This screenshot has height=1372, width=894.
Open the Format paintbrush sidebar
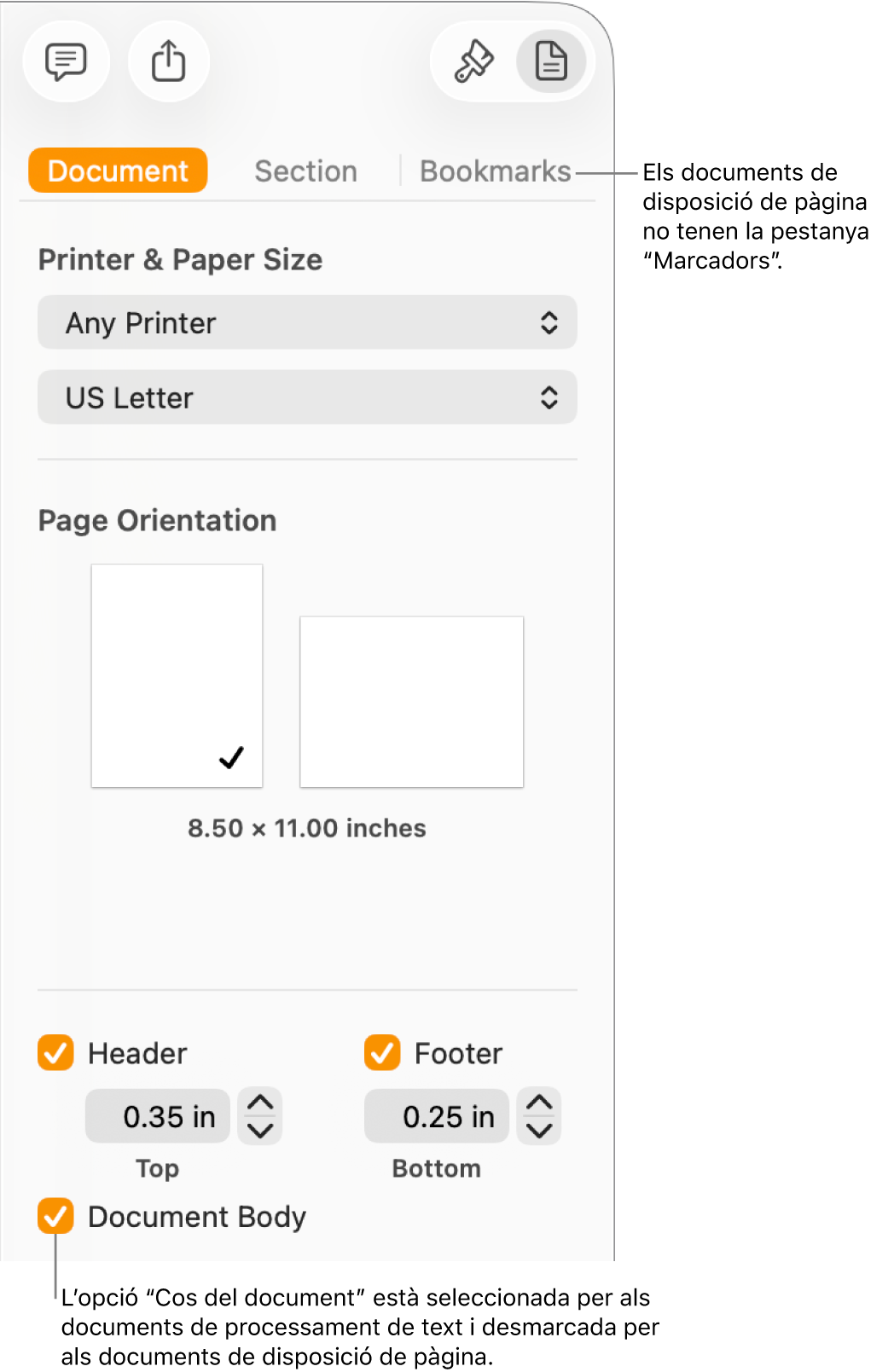[473, 61]
